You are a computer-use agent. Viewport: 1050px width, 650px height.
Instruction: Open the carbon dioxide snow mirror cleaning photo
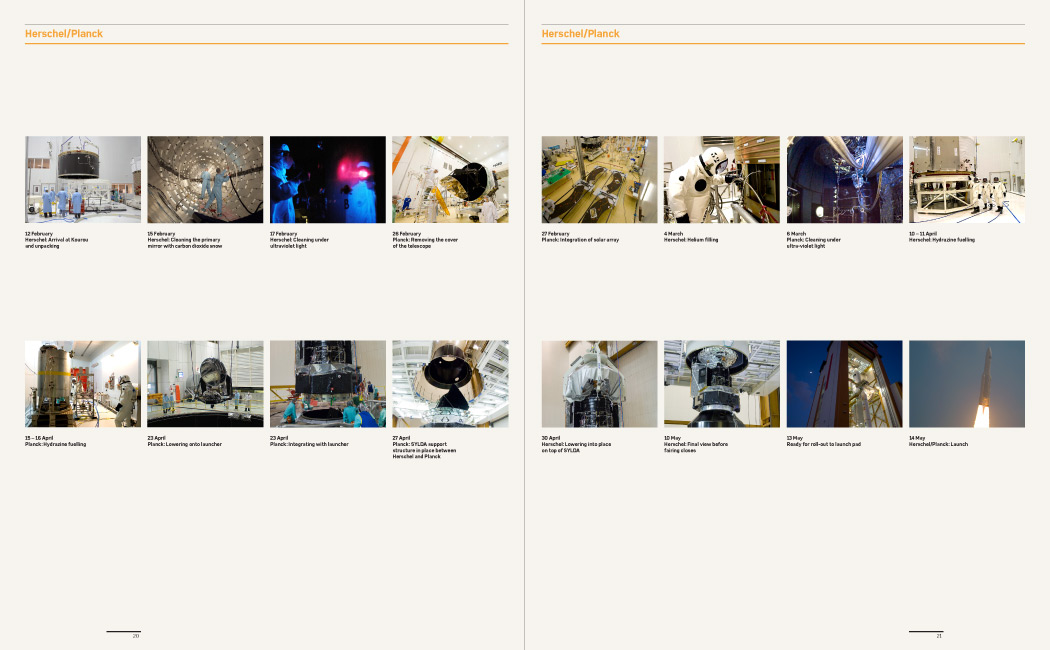tap(205, 179)
